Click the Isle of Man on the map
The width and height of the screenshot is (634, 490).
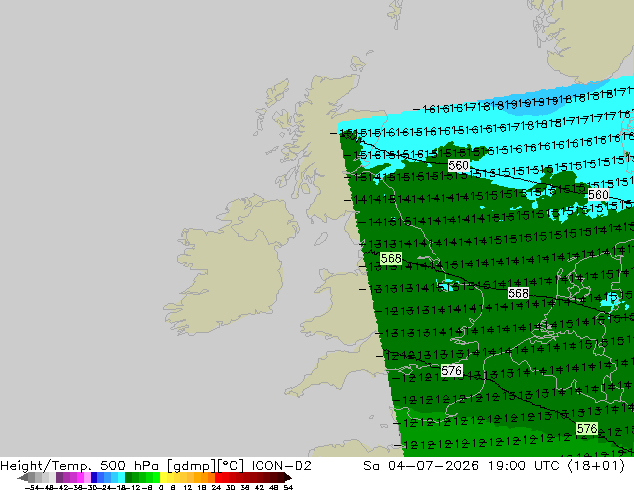[321, 239]
